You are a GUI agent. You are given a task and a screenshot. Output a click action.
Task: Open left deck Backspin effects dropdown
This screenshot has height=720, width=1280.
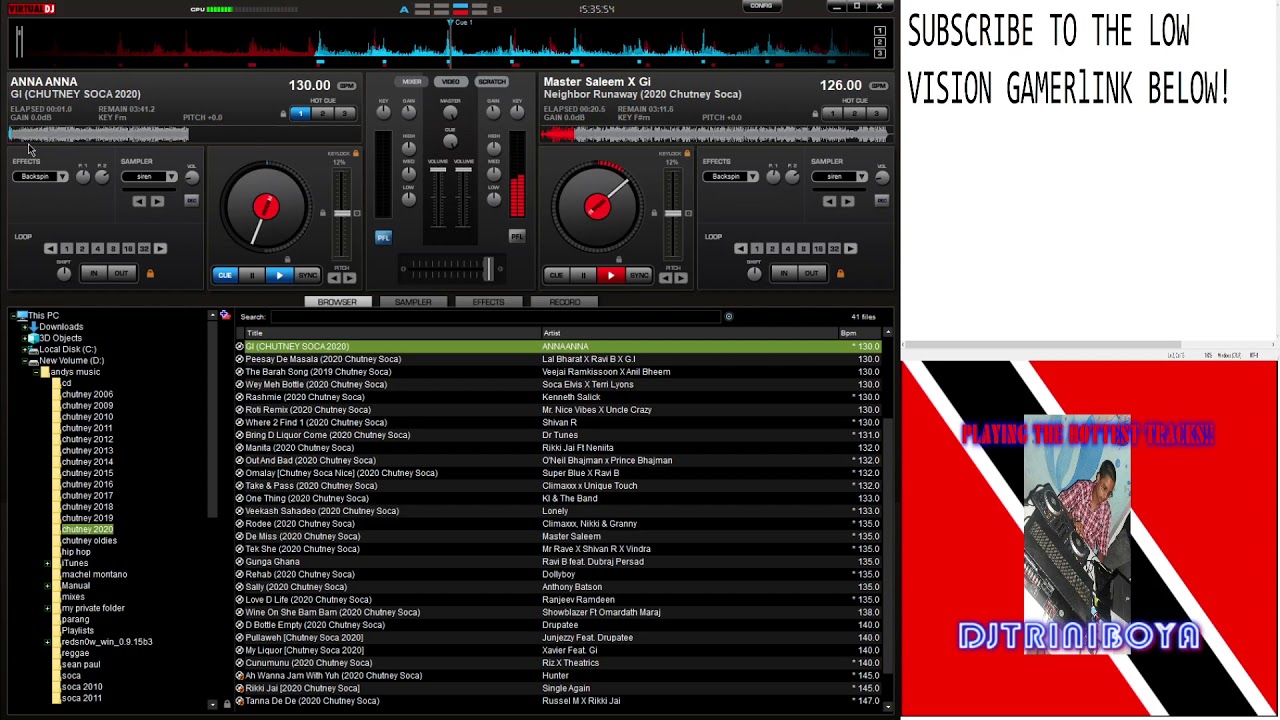pos(62,177)
